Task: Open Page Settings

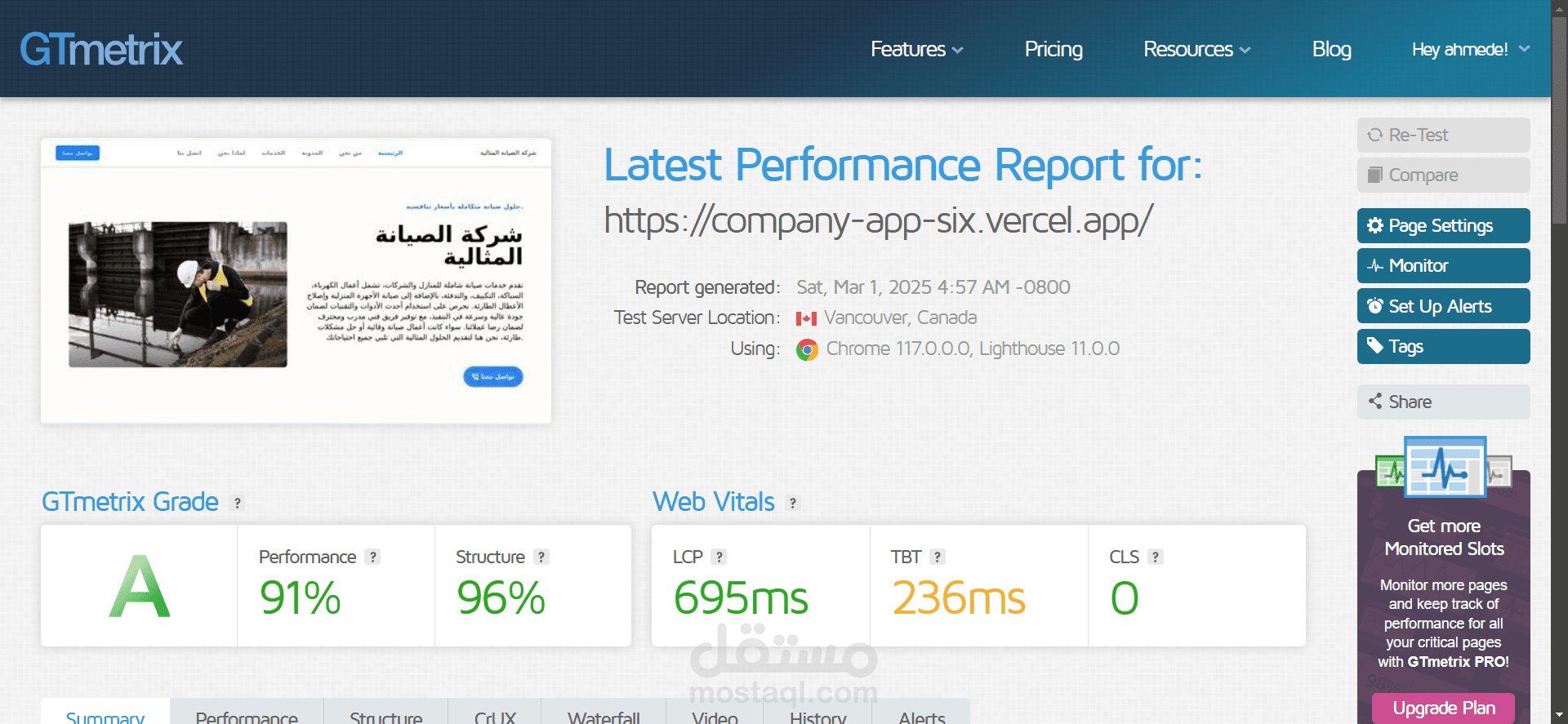Action: click(x=1443, y=225)
